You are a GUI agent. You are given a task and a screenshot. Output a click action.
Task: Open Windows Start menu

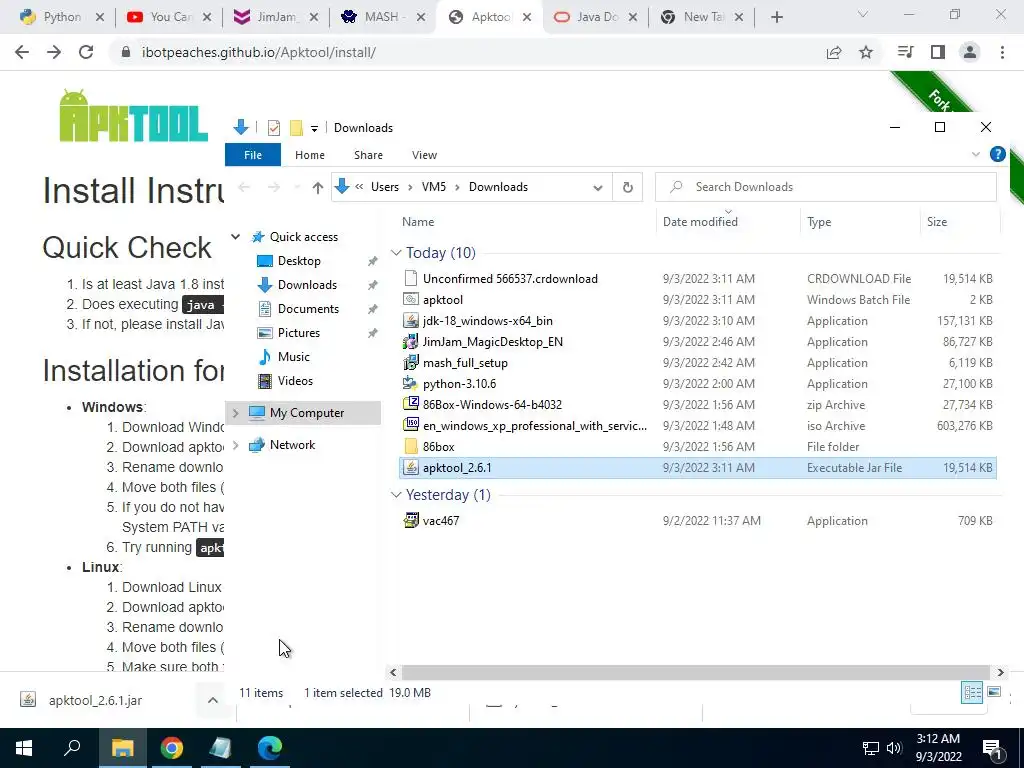pyautogui.click(x=24, y=748)
